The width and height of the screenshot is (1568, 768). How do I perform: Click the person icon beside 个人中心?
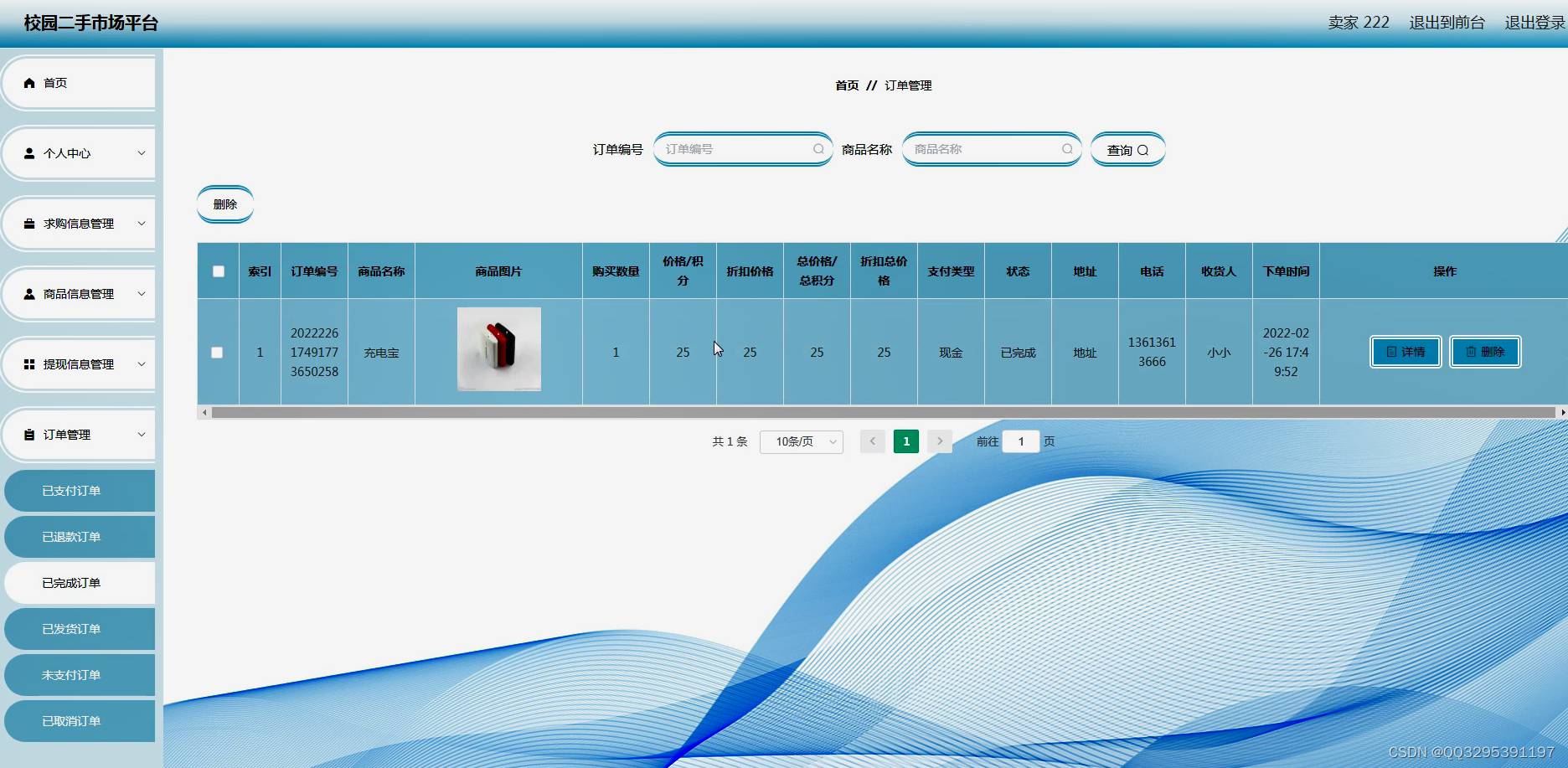tap(29, 153)
